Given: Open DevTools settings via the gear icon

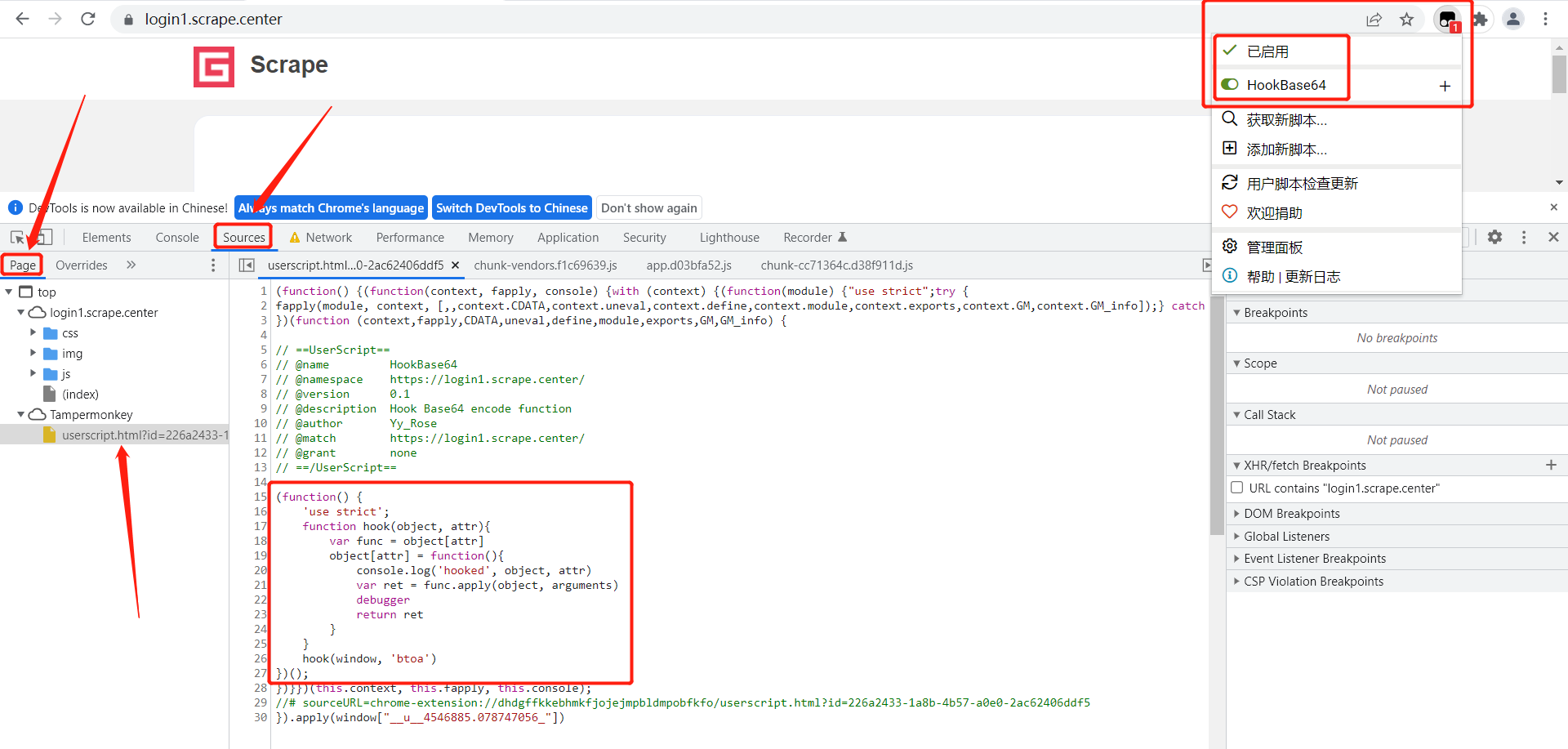Looking at the screenshot, I should (1495, 237).
